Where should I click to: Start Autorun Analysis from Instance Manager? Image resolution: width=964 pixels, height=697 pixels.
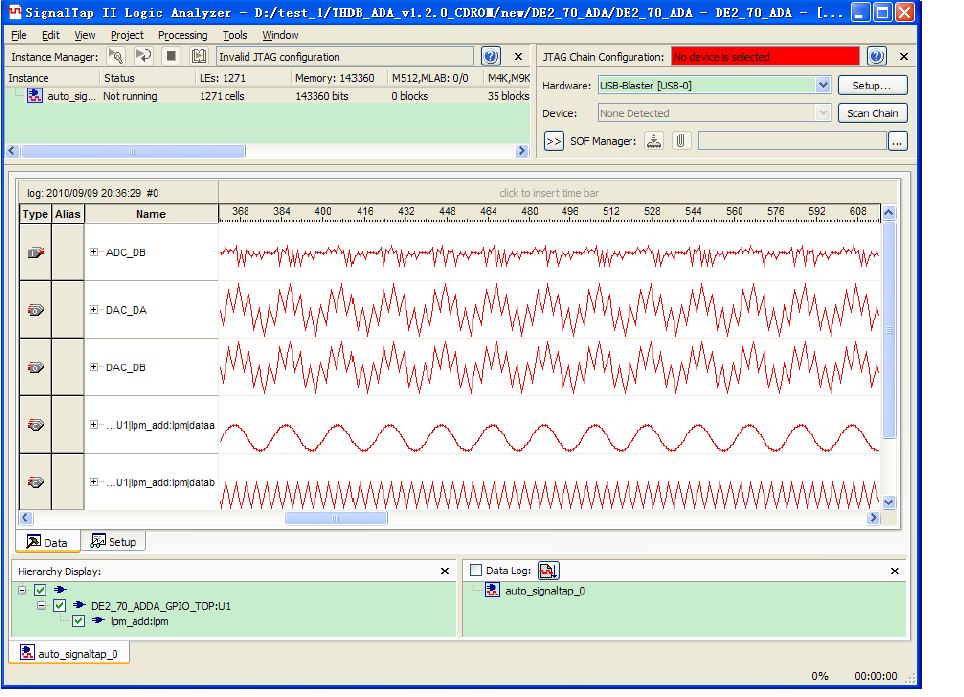(x=144, y=57)
